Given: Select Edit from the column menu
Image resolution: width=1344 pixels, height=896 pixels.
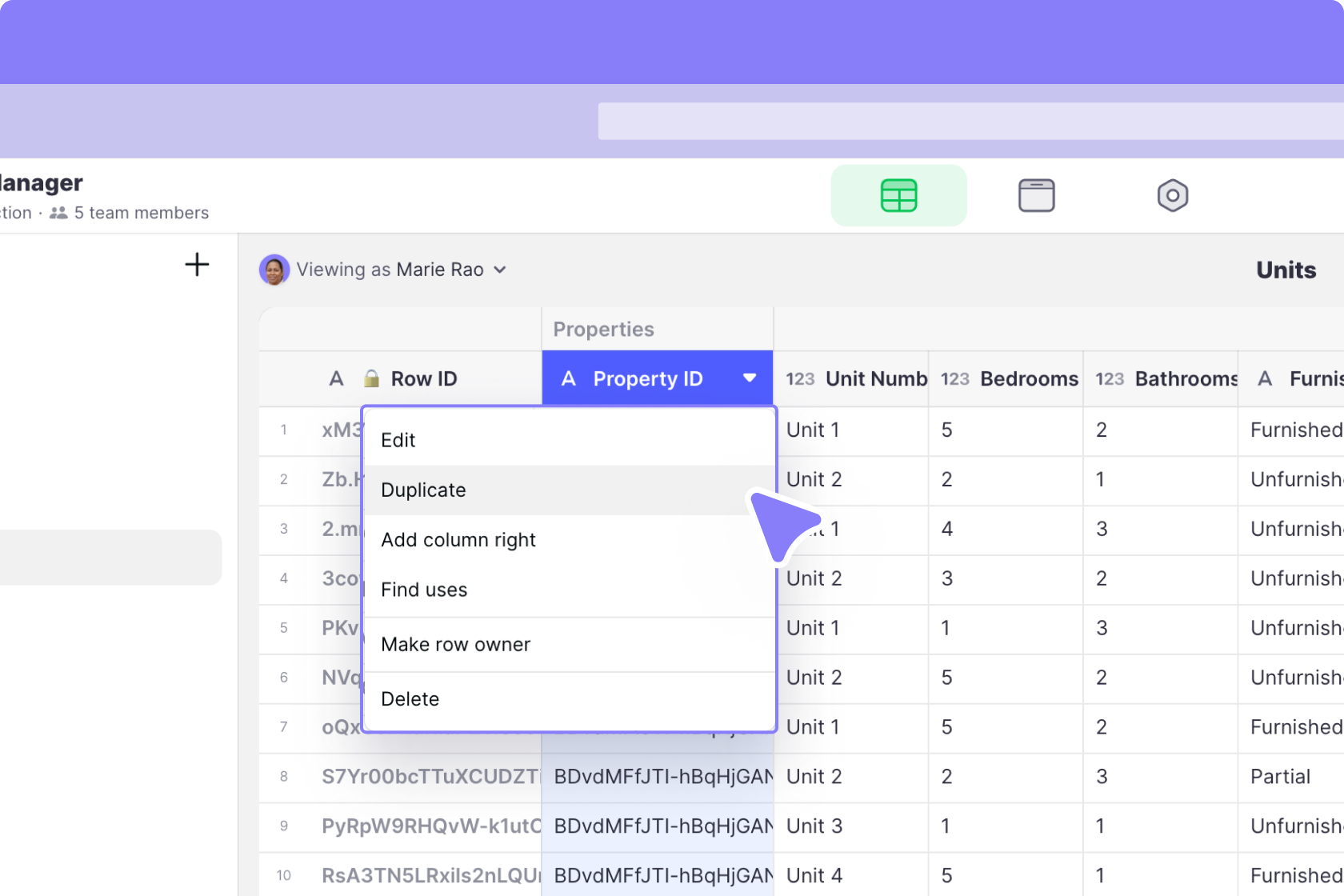Looking at the screenshot, I should click(x=398, y=440).
